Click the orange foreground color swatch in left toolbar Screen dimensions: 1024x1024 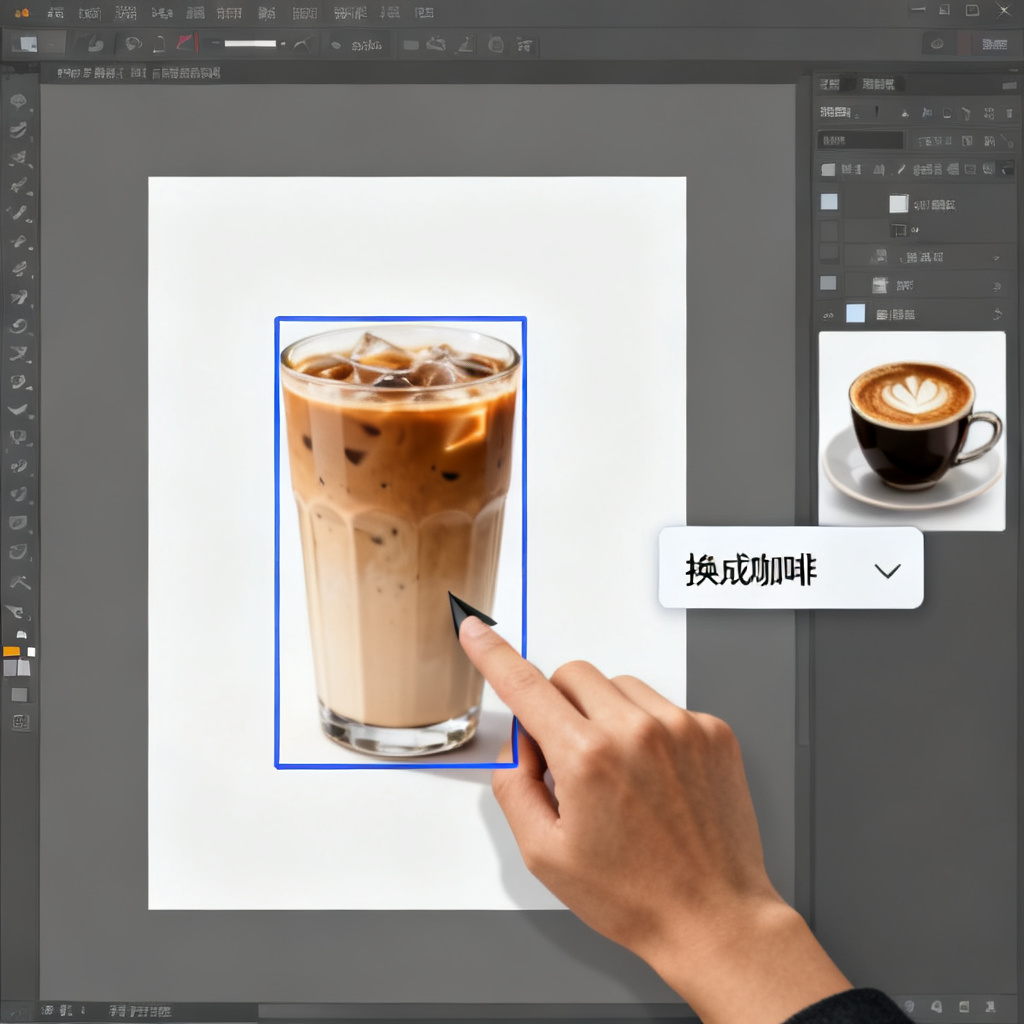(x=12, y=651)
